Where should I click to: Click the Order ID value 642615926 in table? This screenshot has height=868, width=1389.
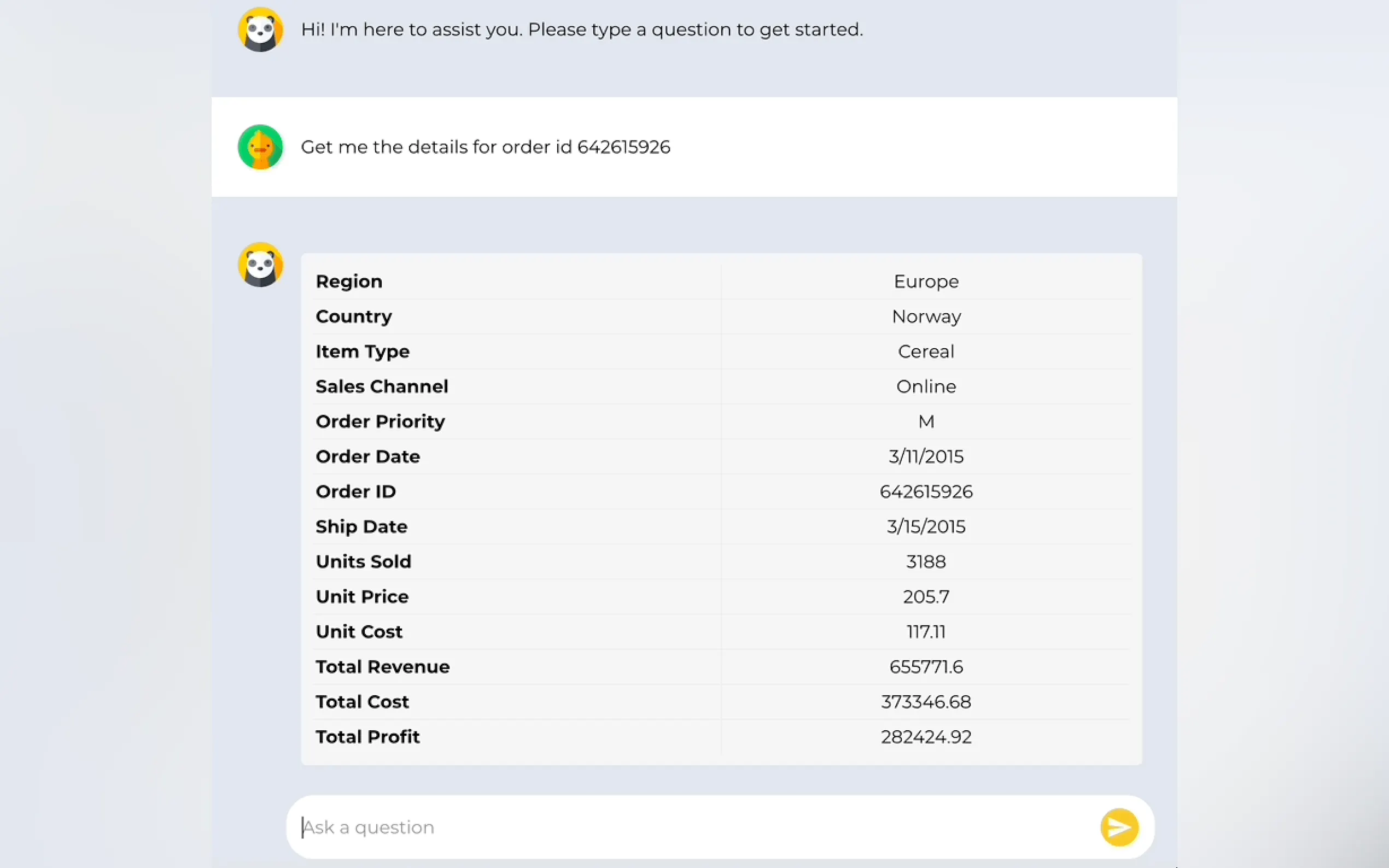(926, 491)
